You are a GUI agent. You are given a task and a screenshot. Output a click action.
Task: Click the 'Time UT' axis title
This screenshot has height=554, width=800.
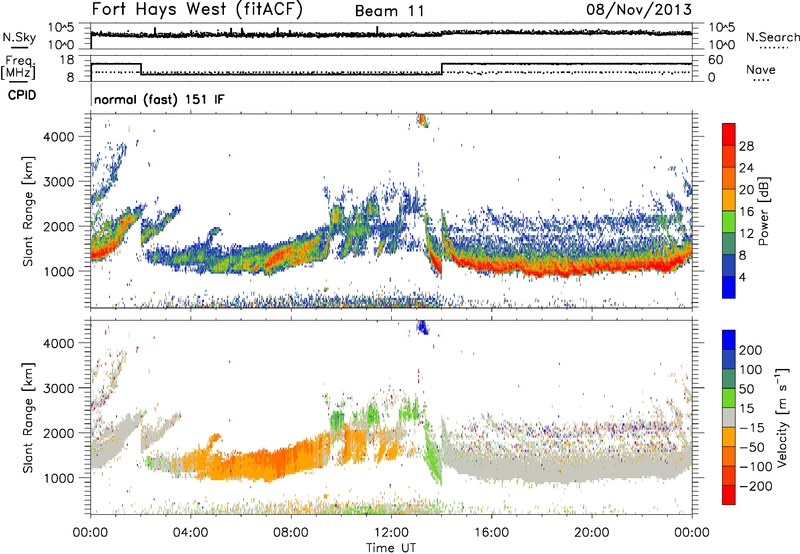[390, 548]
